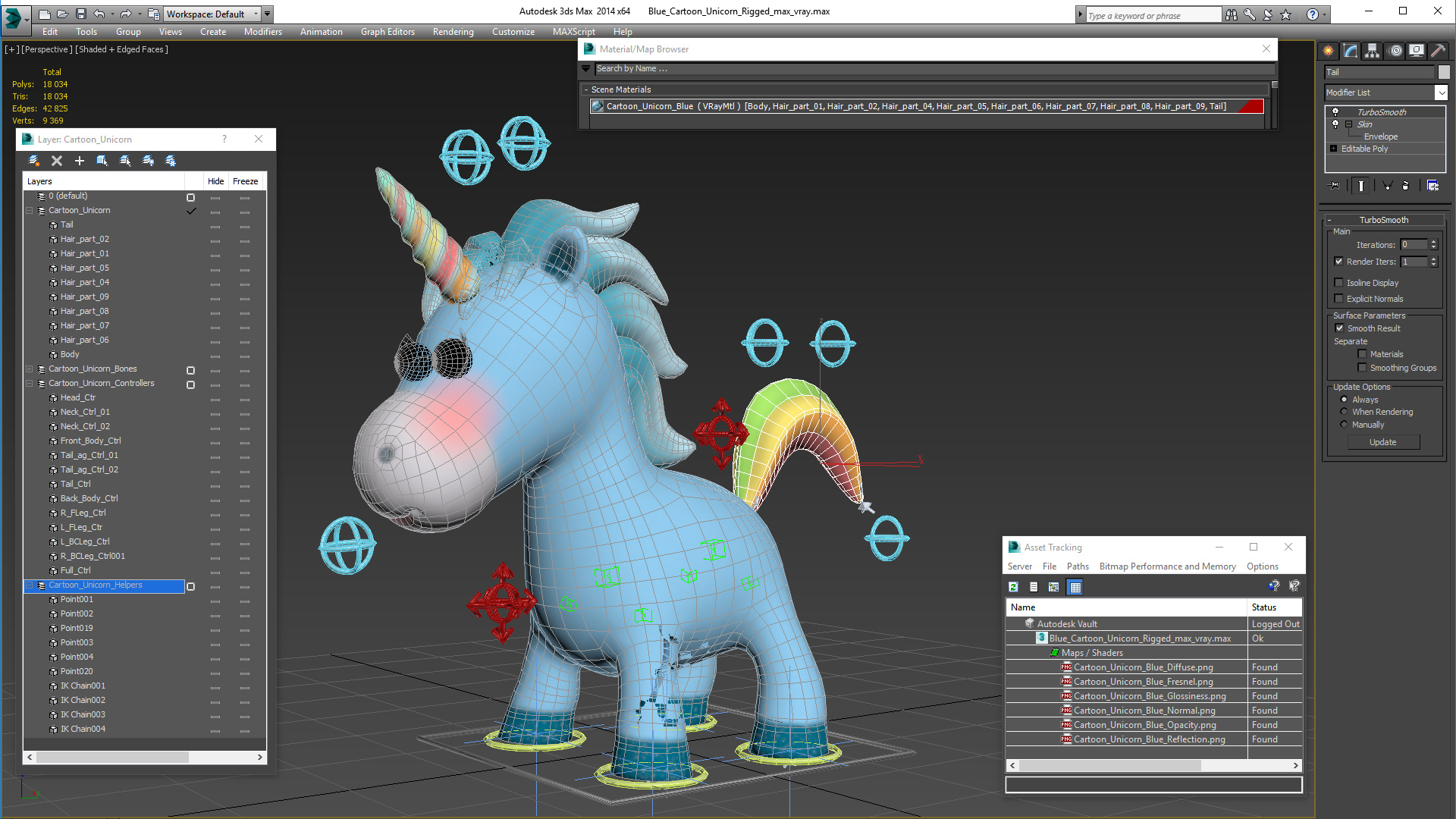Open the Motion command panel tab
Image resolution: width=1456 pixels, height=819 pixels.
(1395, 51)
